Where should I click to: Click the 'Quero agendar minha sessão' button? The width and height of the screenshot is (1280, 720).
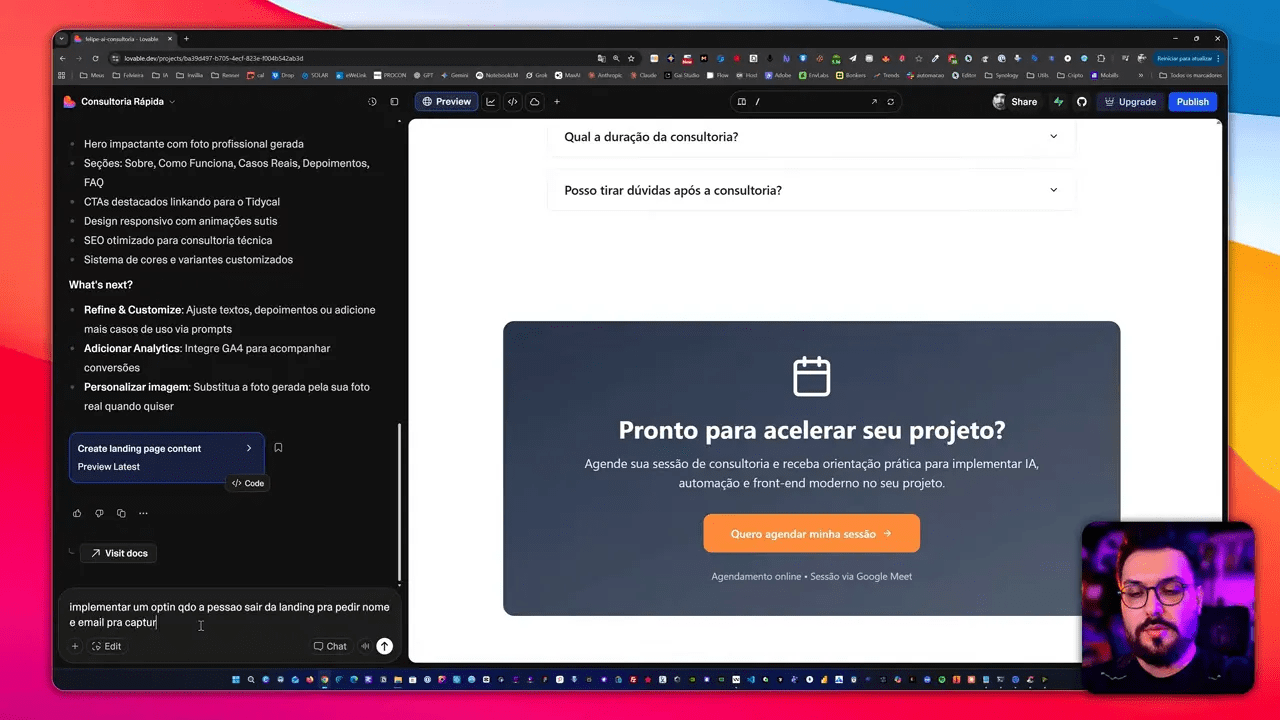[x=811, y=533]
